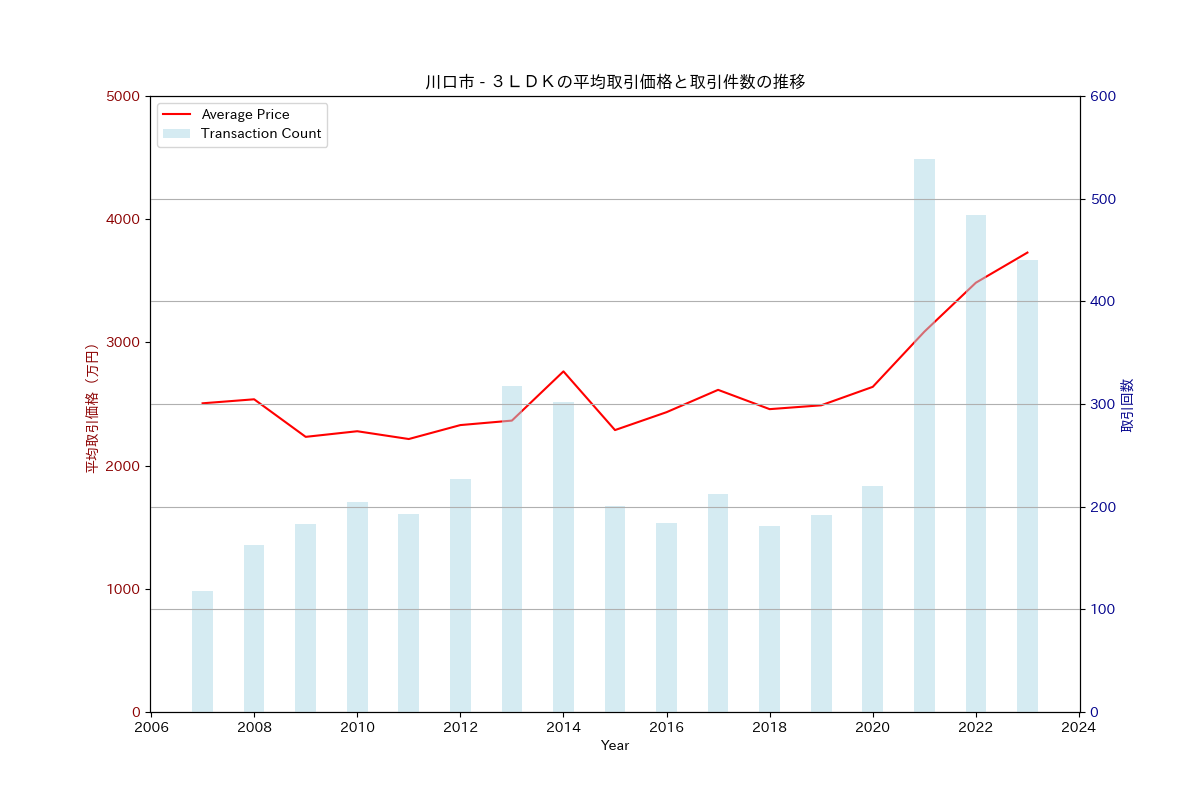Click the 2017 transaction count bar

click(718, 603)
